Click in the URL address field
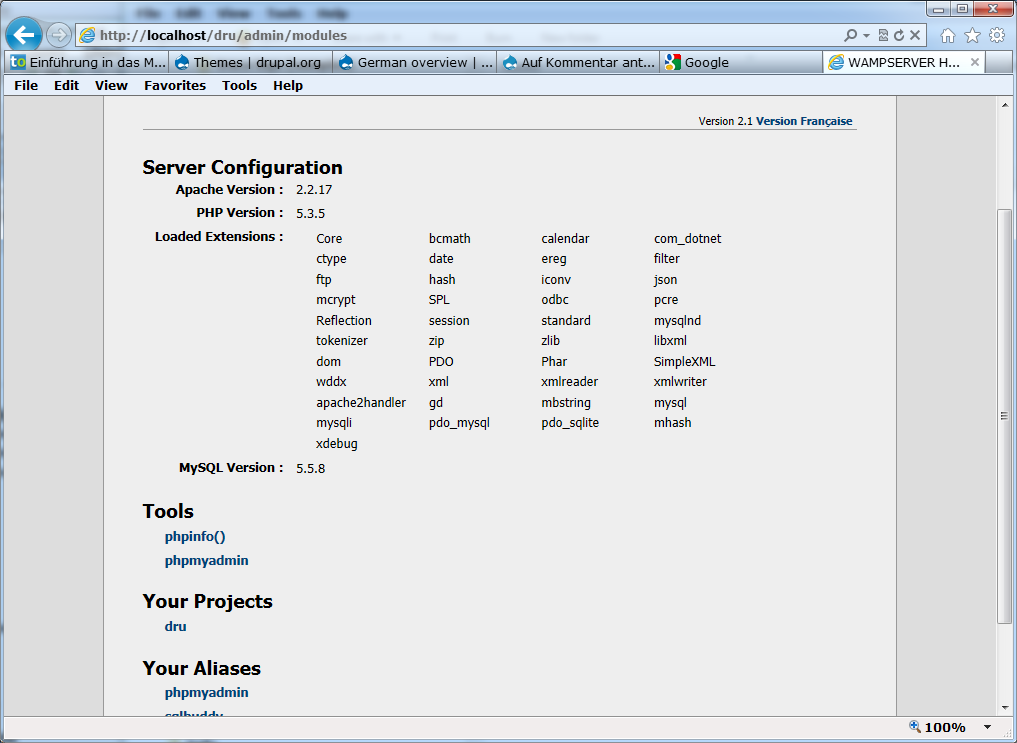1017x743 pixels. coord(450,35)
